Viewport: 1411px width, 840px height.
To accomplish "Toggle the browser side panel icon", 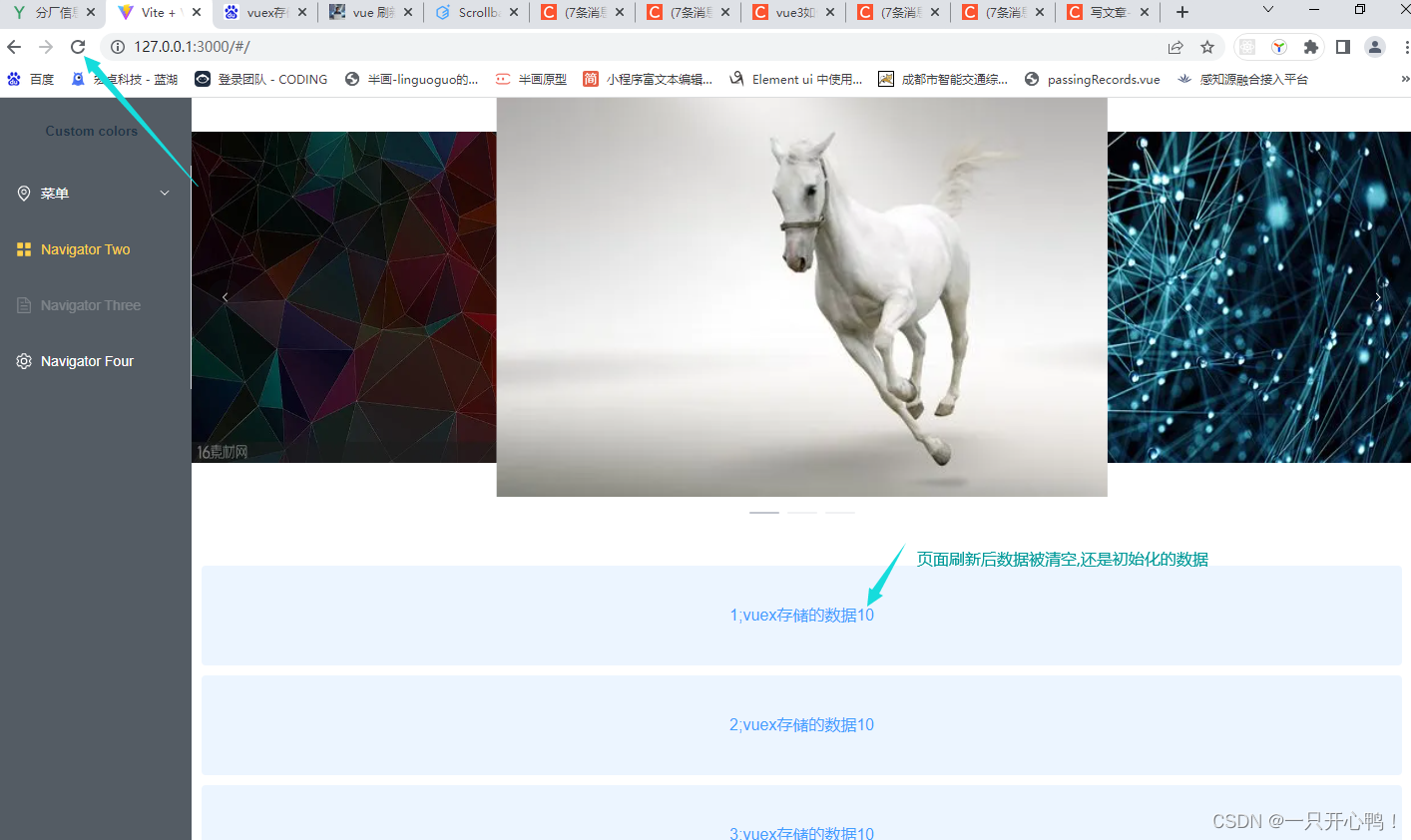I will (x=1343, y=47).
